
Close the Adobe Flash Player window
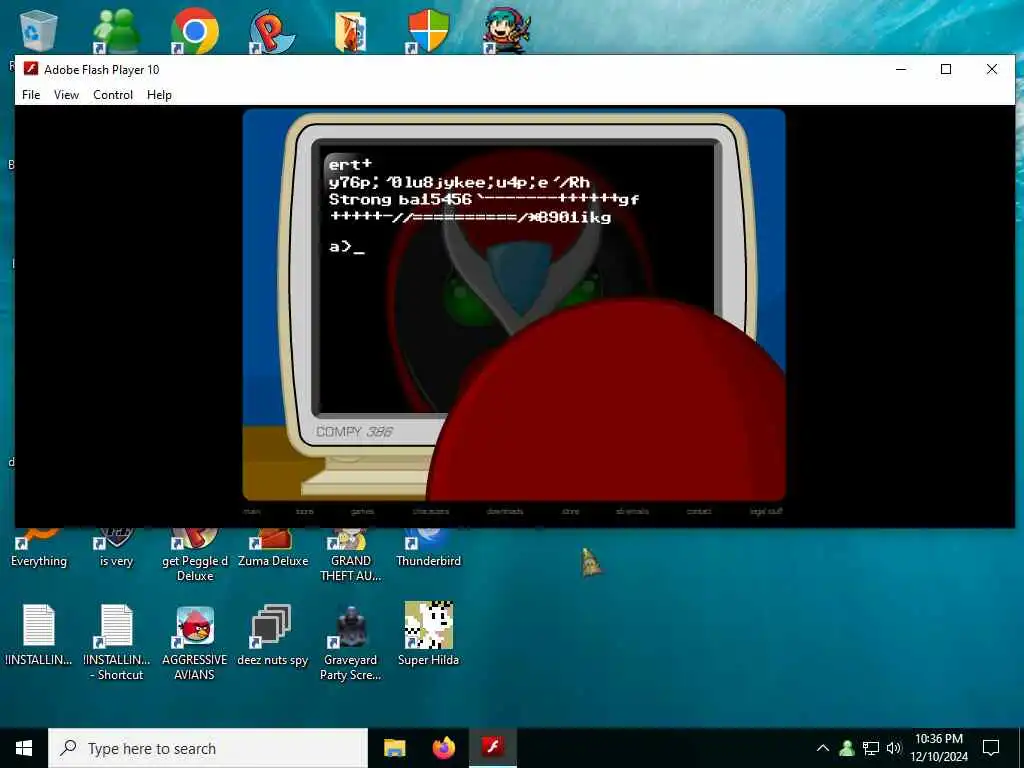(x=991, y=69)
